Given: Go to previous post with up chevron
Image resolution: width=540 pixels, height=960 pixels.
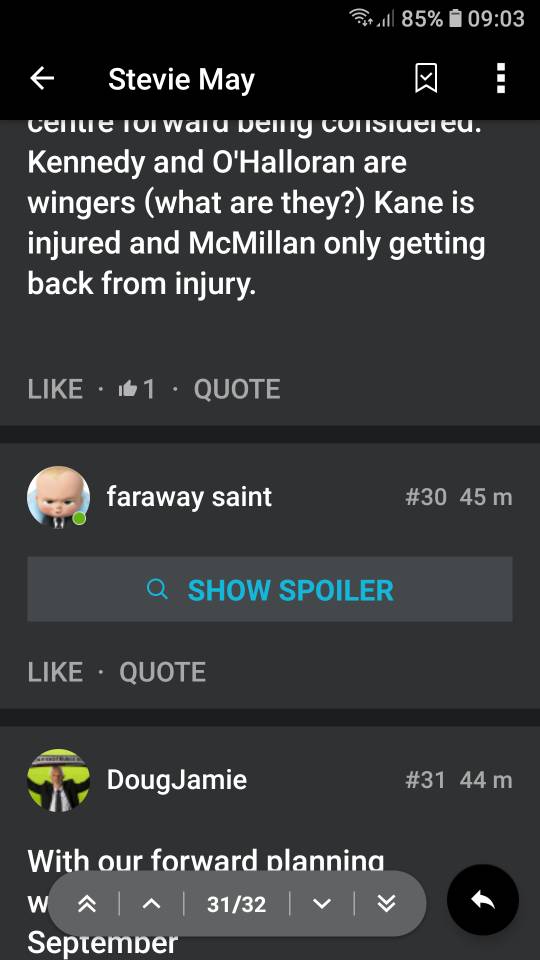Looking at the screenshot, I should pos(151,904).
